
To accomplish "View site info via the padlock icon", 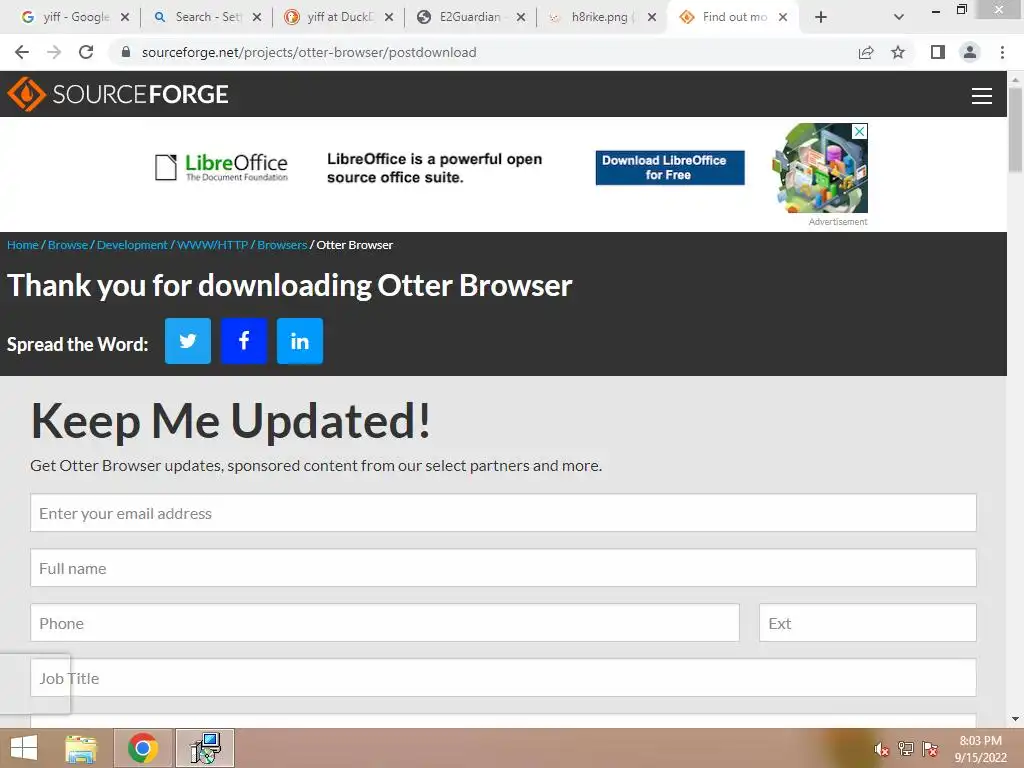I will point(126,52).
